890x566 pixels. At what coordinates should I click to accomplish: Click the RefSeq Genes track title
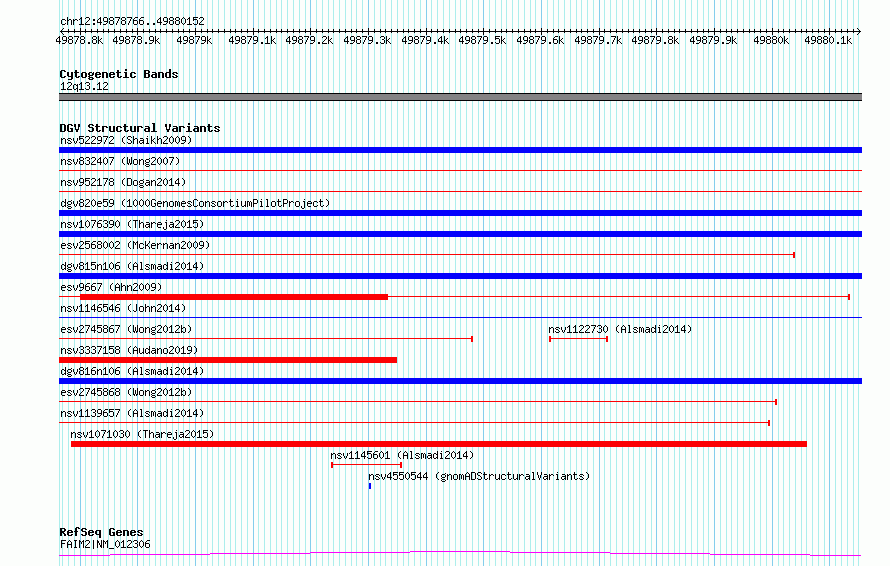tap(101, 532)
